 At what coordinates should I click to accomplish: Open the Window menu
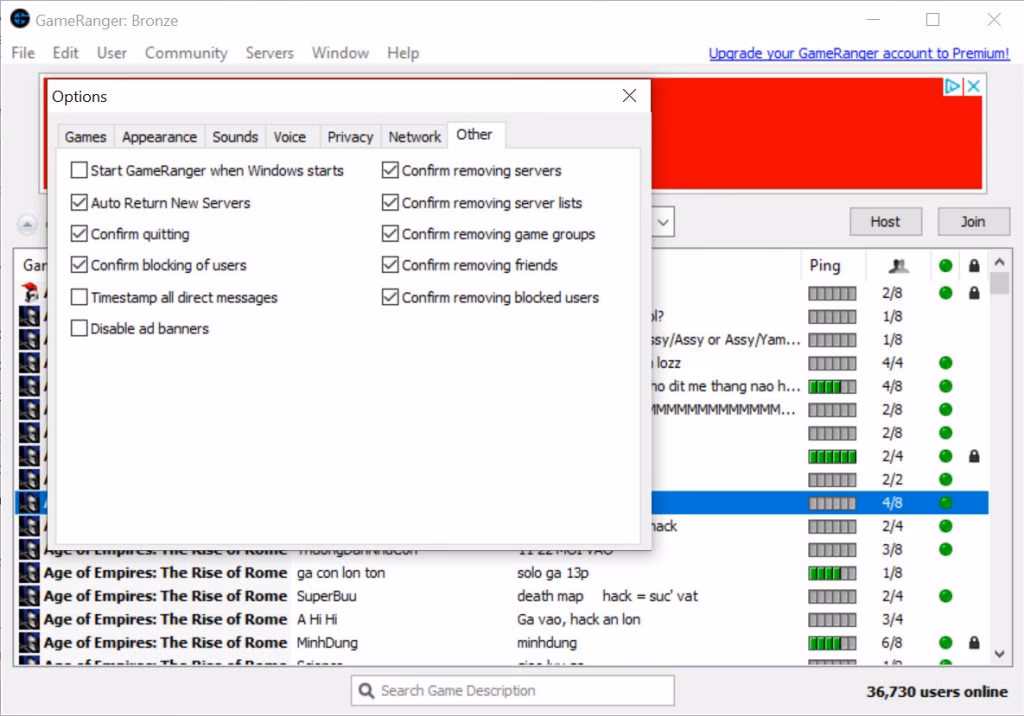tap(340, 53)
